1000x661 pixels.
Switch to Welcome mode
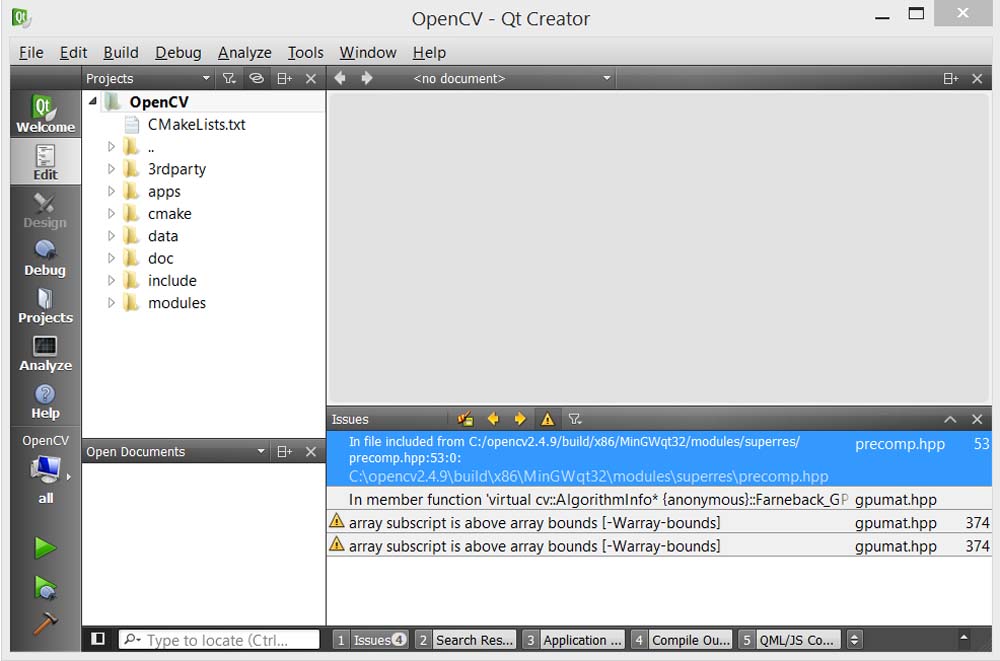(x=45, y=115)
